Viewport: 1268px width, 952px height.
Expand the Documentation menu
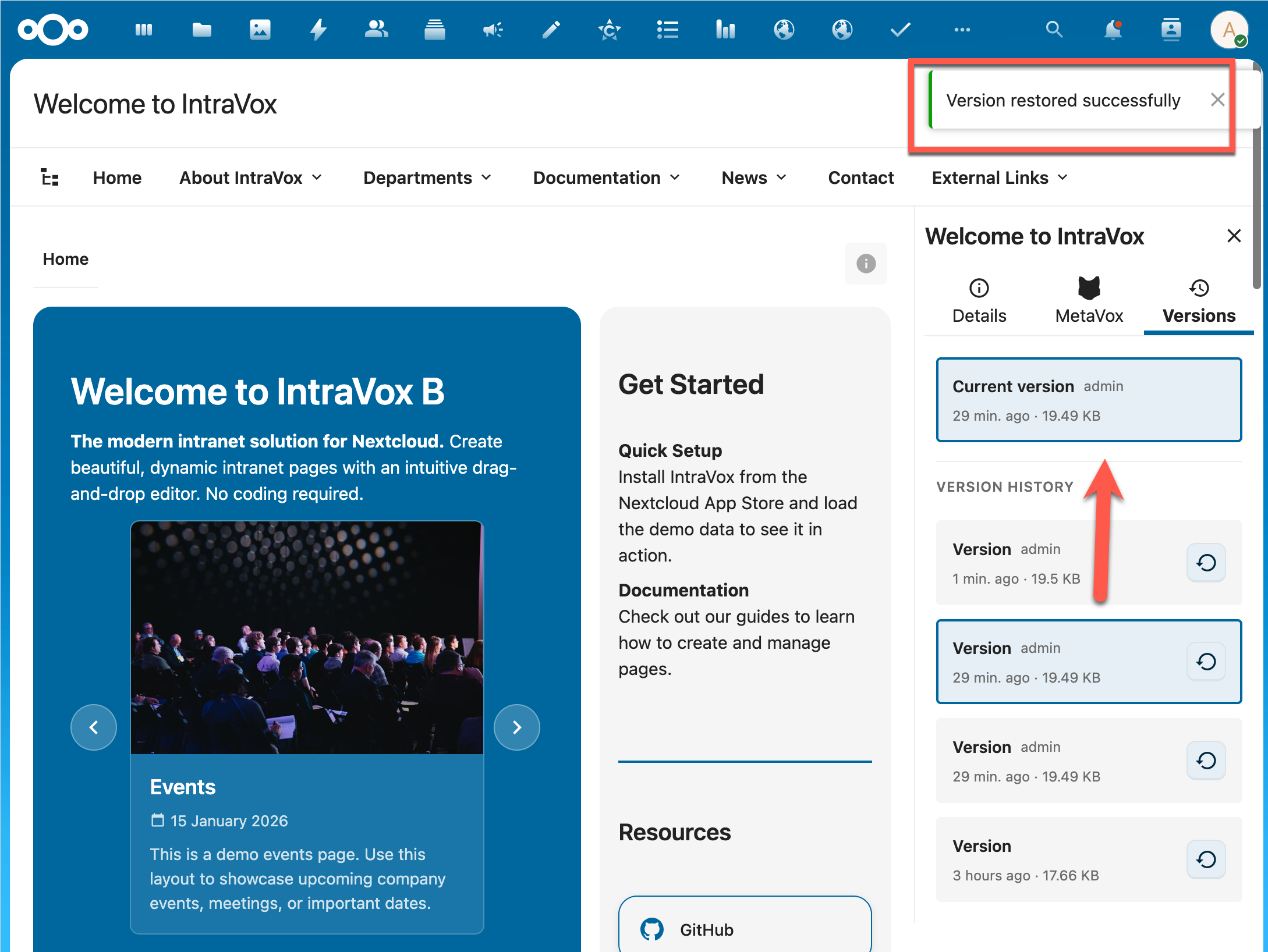[607, 177]
